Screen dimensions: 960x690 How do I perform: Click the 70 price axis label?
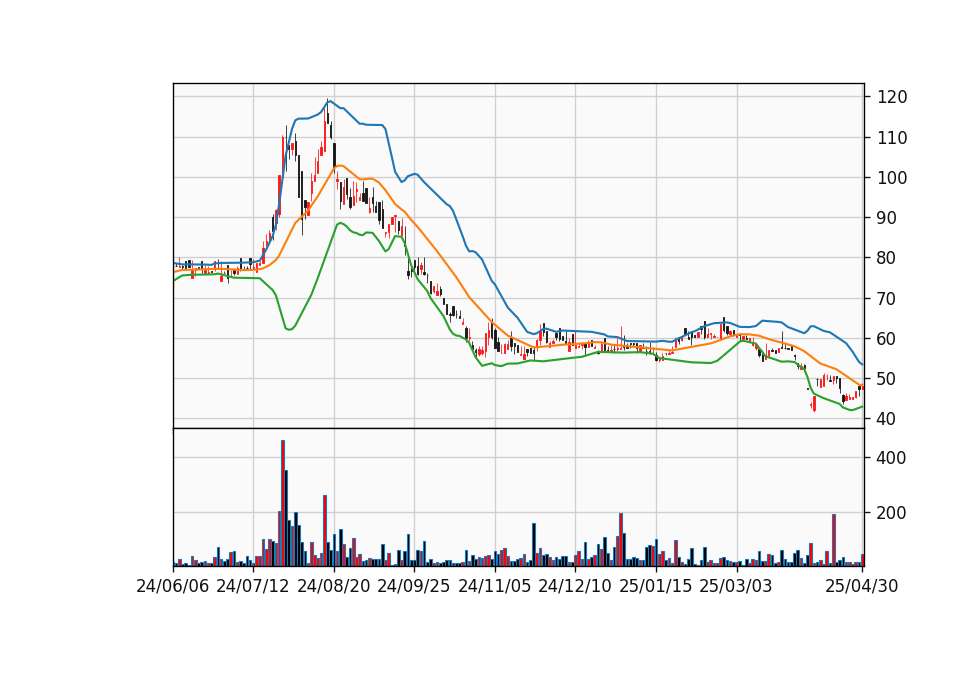(887, 299)
